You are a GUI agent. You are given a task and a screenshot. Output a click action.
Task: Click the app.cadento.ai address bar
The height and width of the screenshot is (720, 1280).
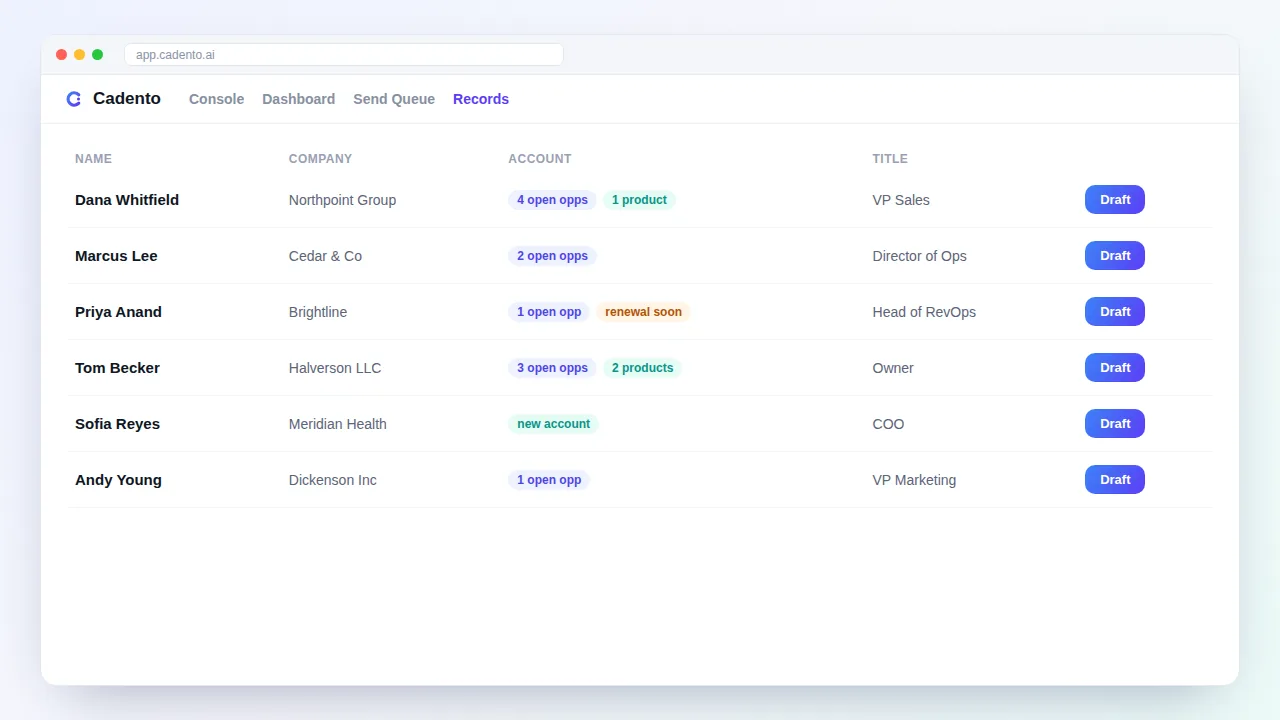click(x=344, y=55)
